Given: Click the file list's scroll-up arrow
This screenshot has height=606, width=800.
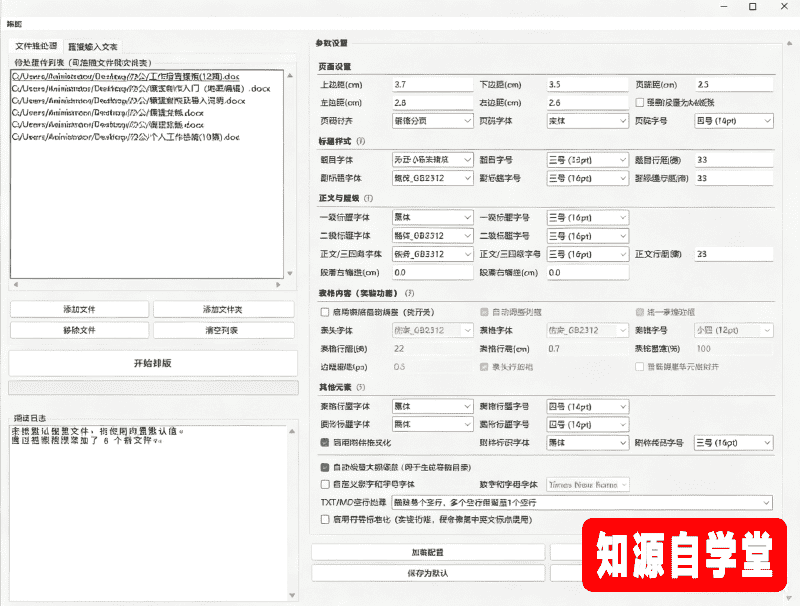Looking at the screenshot, I should tap(290, 75).
